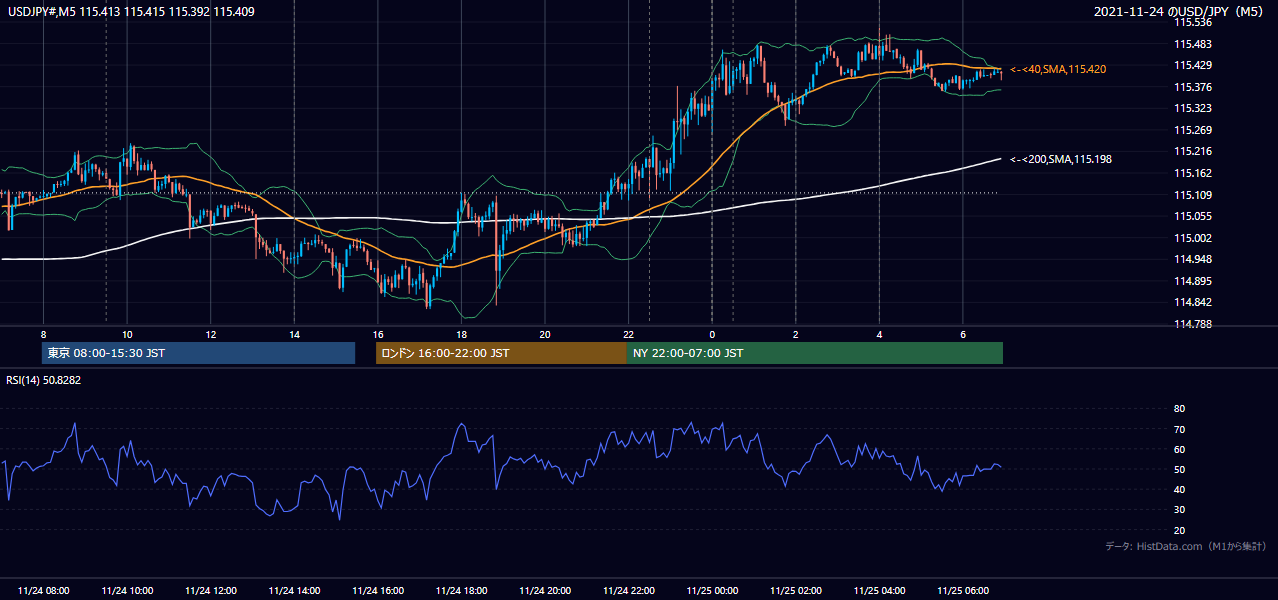Click the 11/25 04:00 date label
This screenshot has height=600, width=1278.
click(879, 591)
